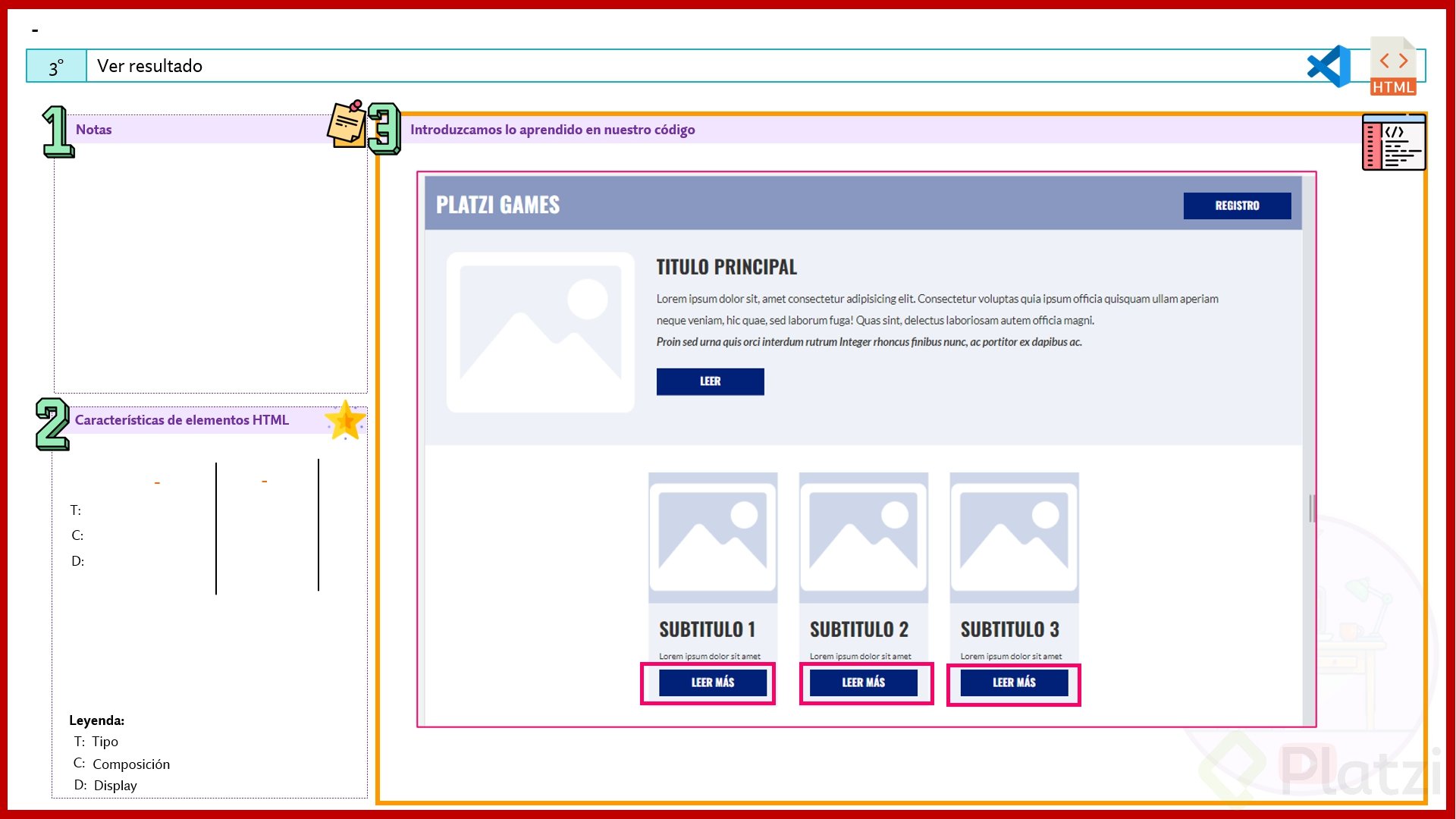This screenshot has width=1456, height=819.
Task: Click 'Lorem ipsum dolor sit amet' under Subtitulo 2
Action: 860,657
